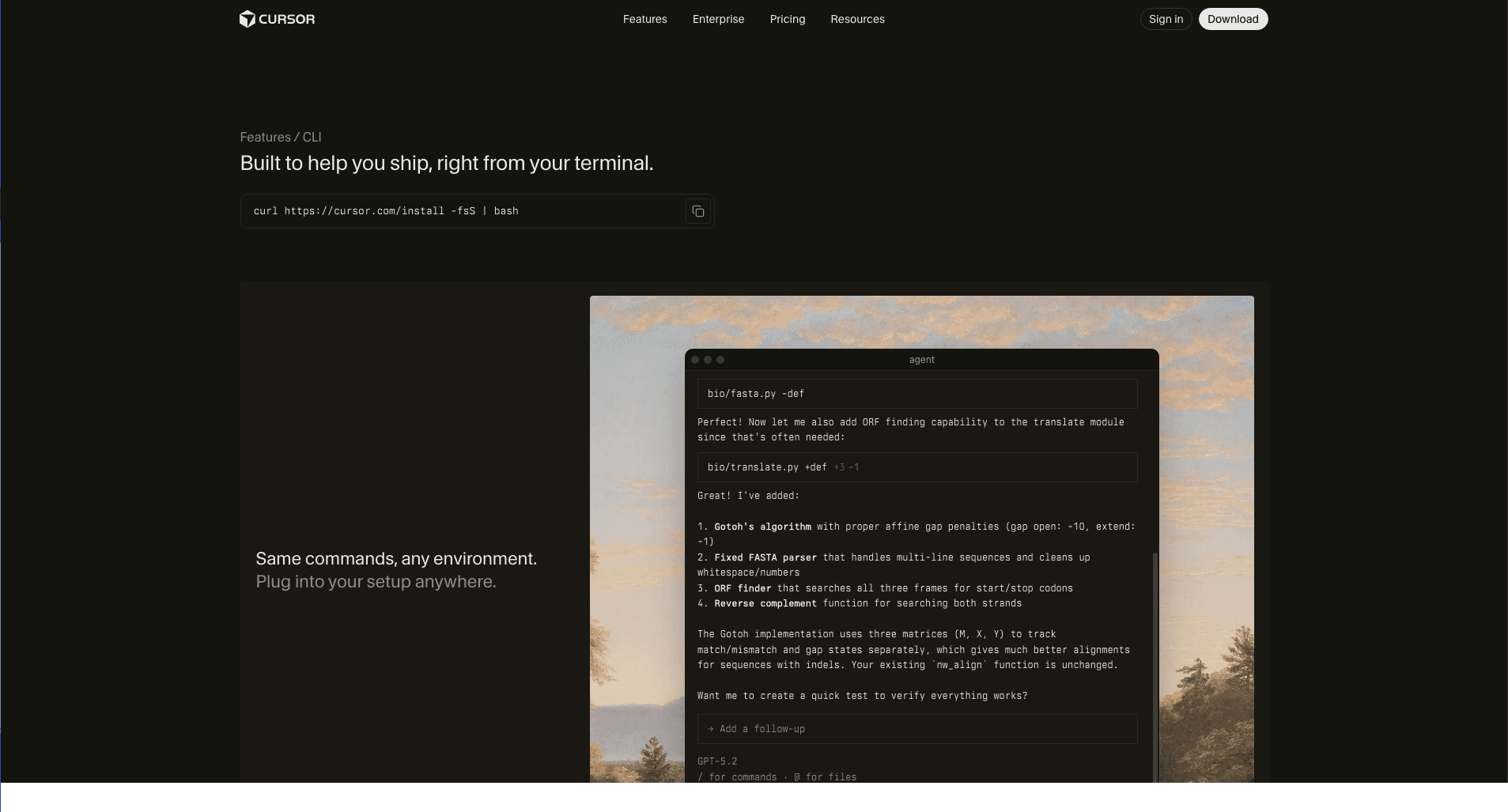Click 'Reverse complement' list item

point(859,603)
